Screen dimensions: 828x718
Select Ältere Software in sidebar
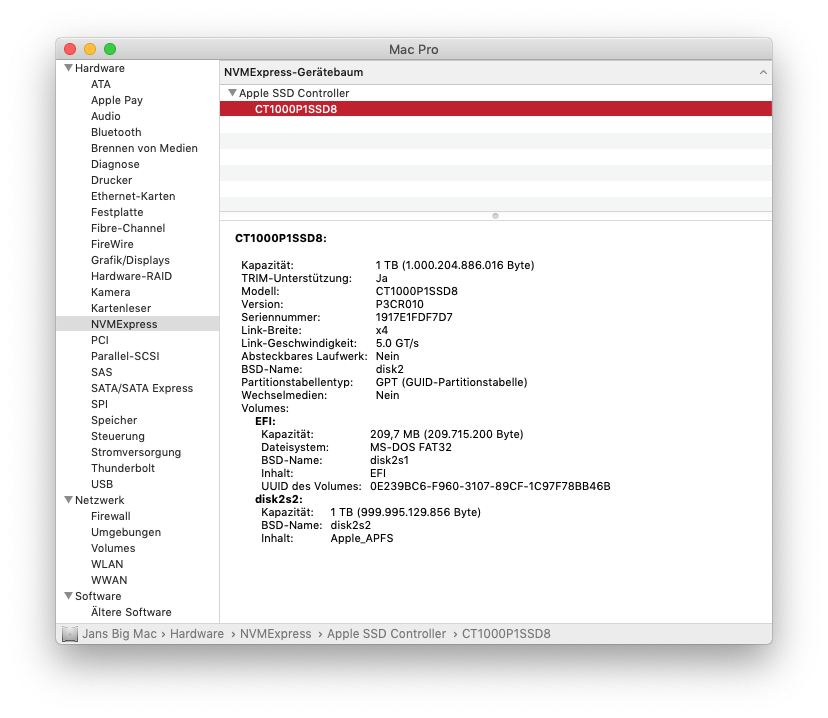pyautogui.click(x=131, y=612)
